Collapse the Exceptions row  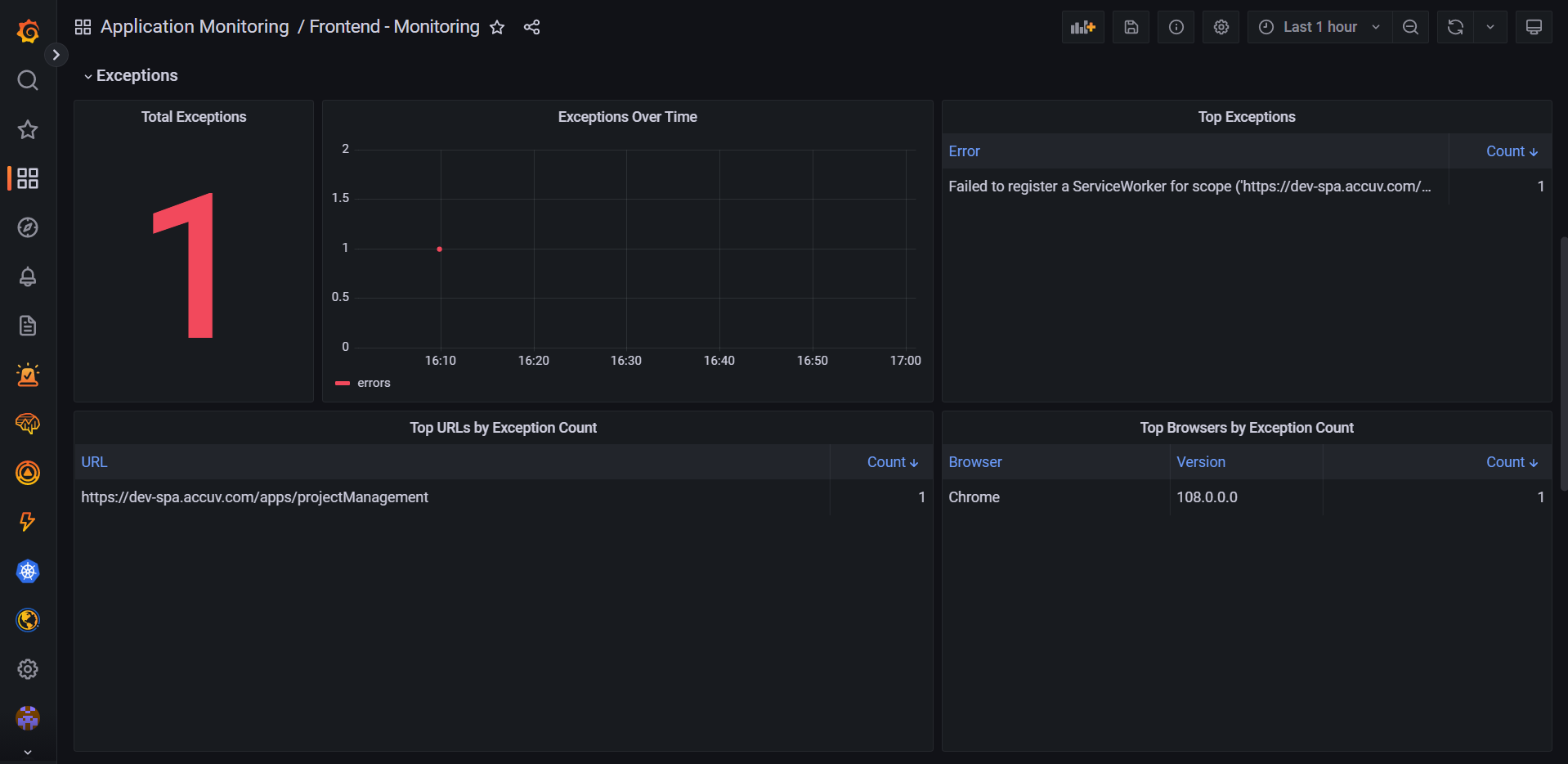tap(131, 75)
